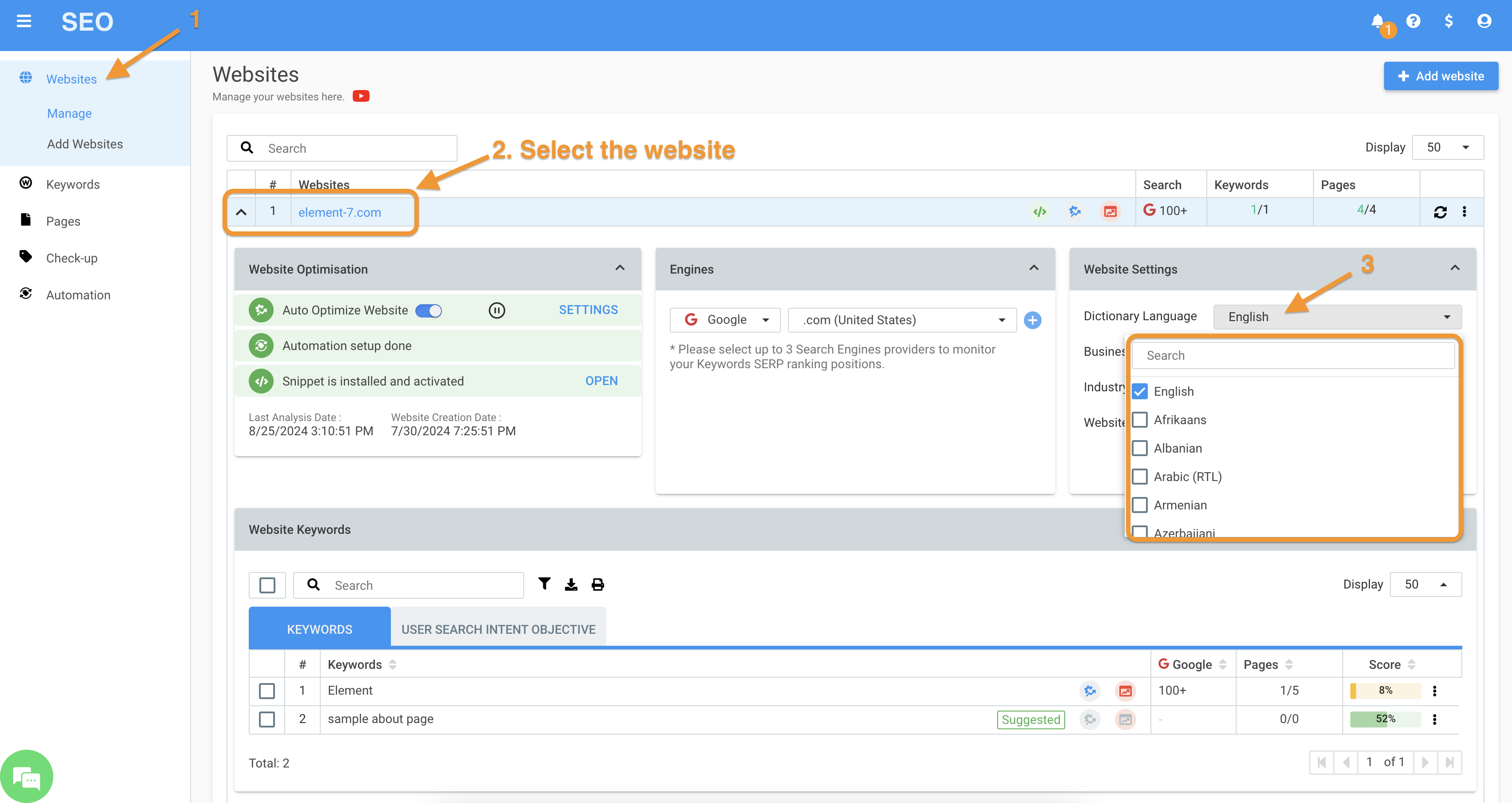Open the Google search engine dropdown
Image resolution: width=1512 pixels, height=803 pixels.
click(x=725, y=320)
